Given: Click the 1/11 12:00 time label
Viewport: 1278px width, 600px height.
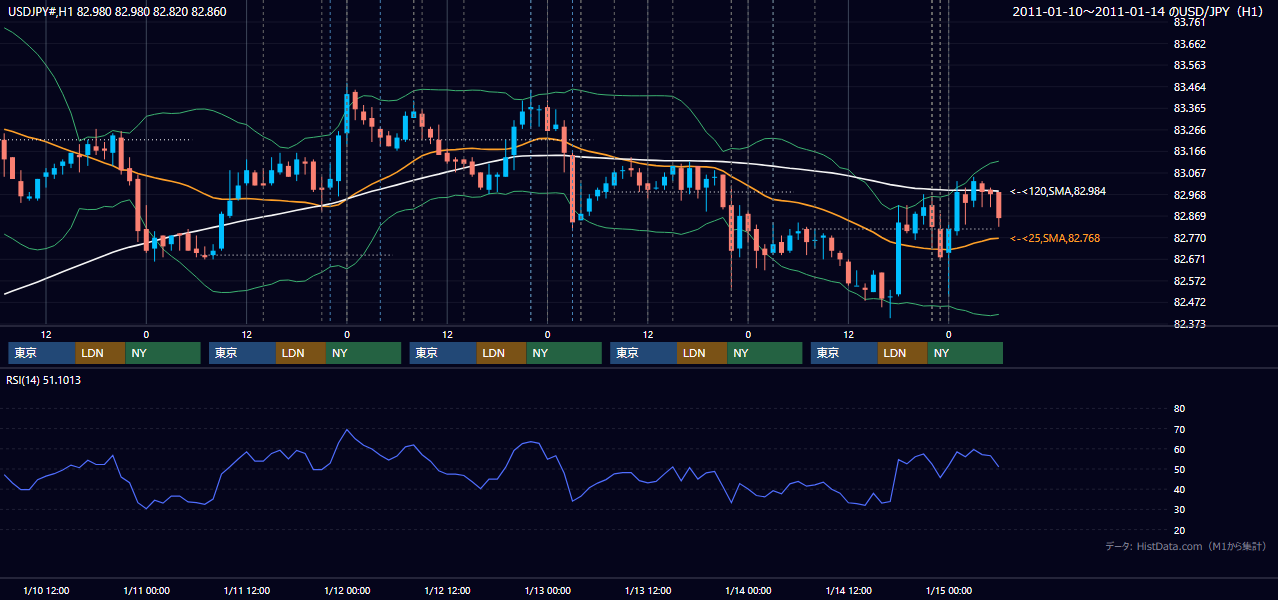Looking at the screenshot, I should tap(246, 590).
